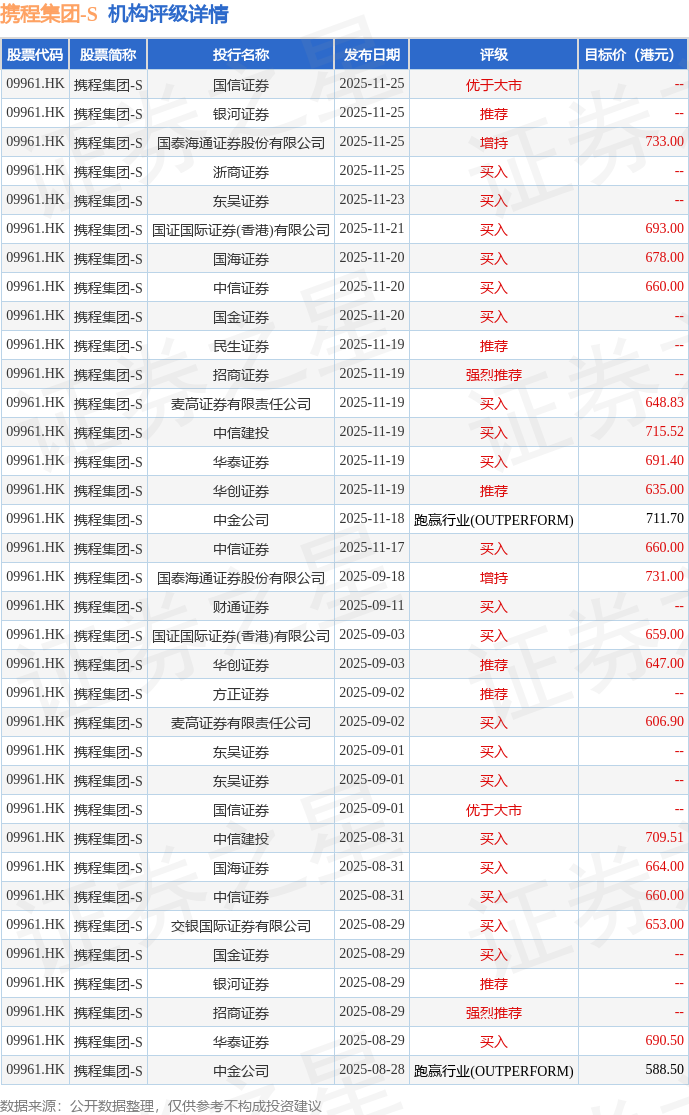Select 交银国际证券有限公司 cell
This screenshot has width=689, height=1115.
pyautogui.click(x=241, y=926)
